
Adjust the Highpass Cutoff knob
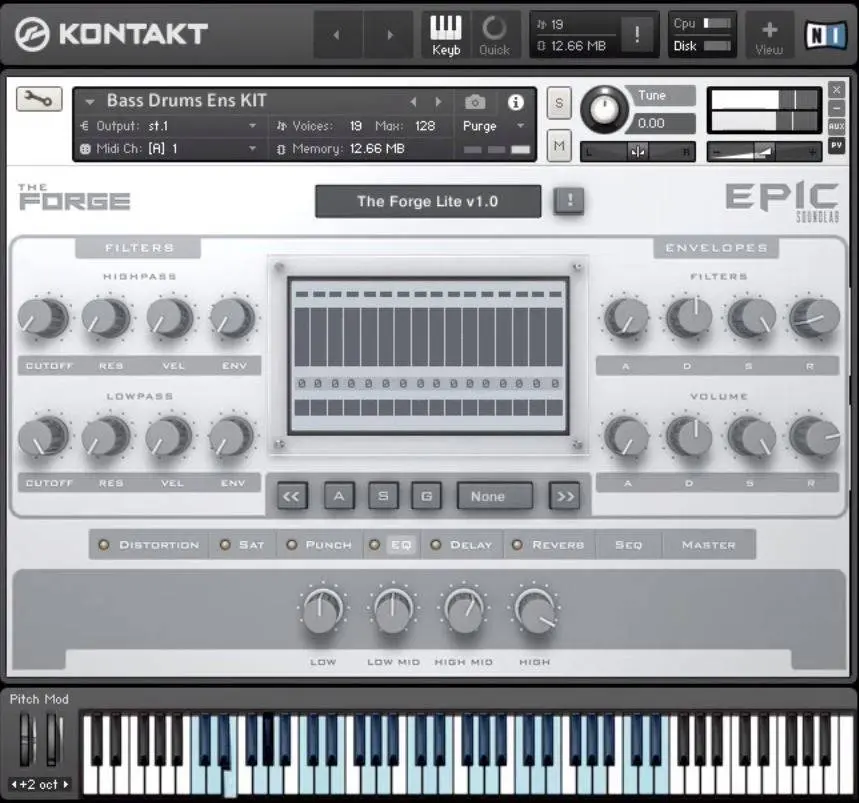(x=42, y=318)
